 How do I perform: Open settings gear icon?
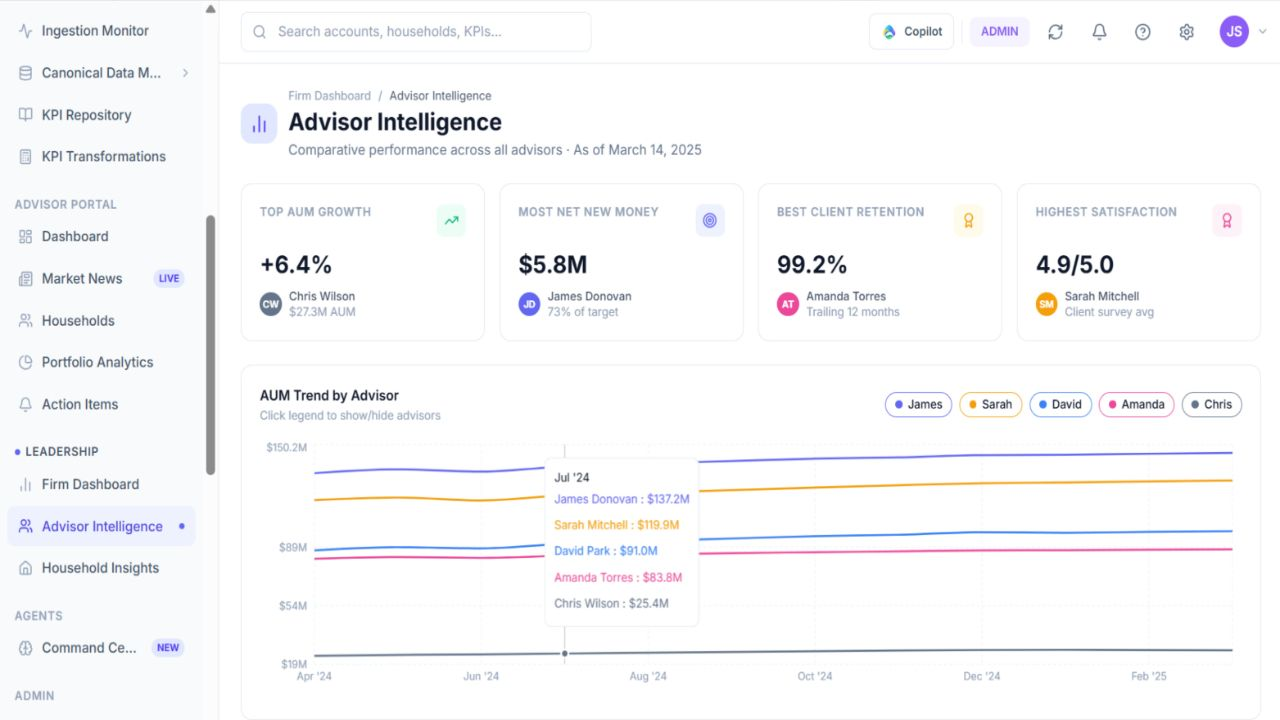point(1187,32)
